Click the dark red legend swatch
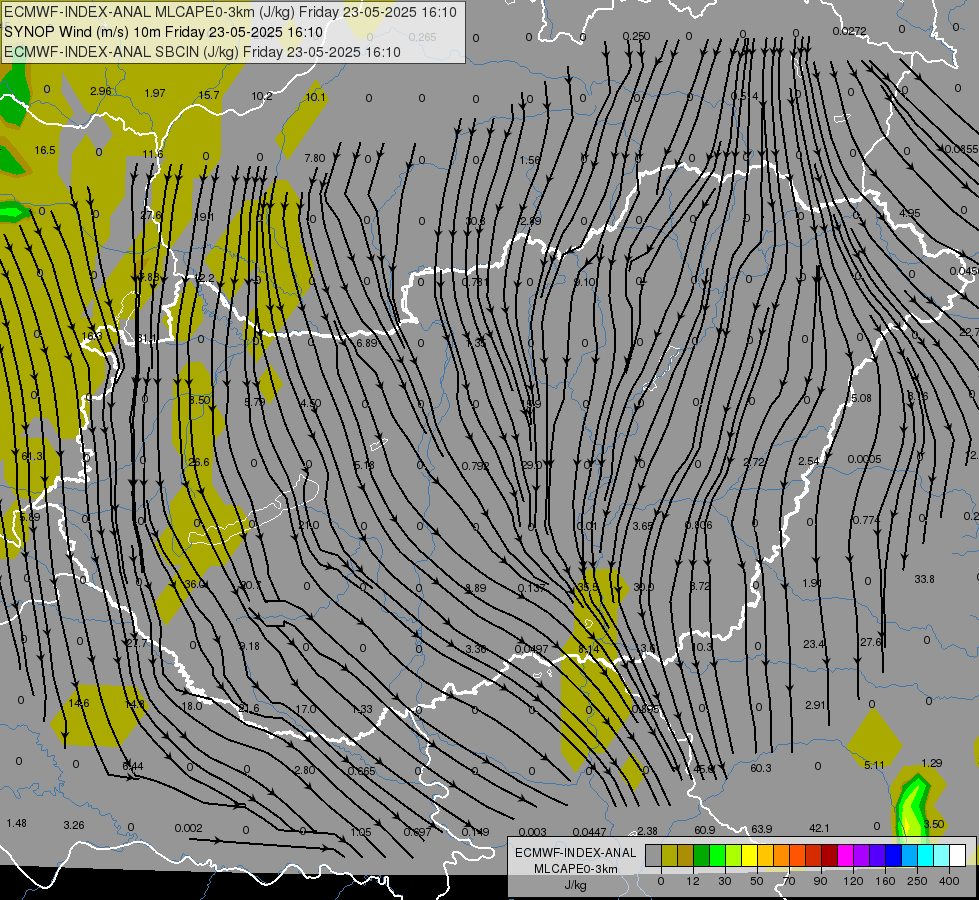 coord(830,855)
